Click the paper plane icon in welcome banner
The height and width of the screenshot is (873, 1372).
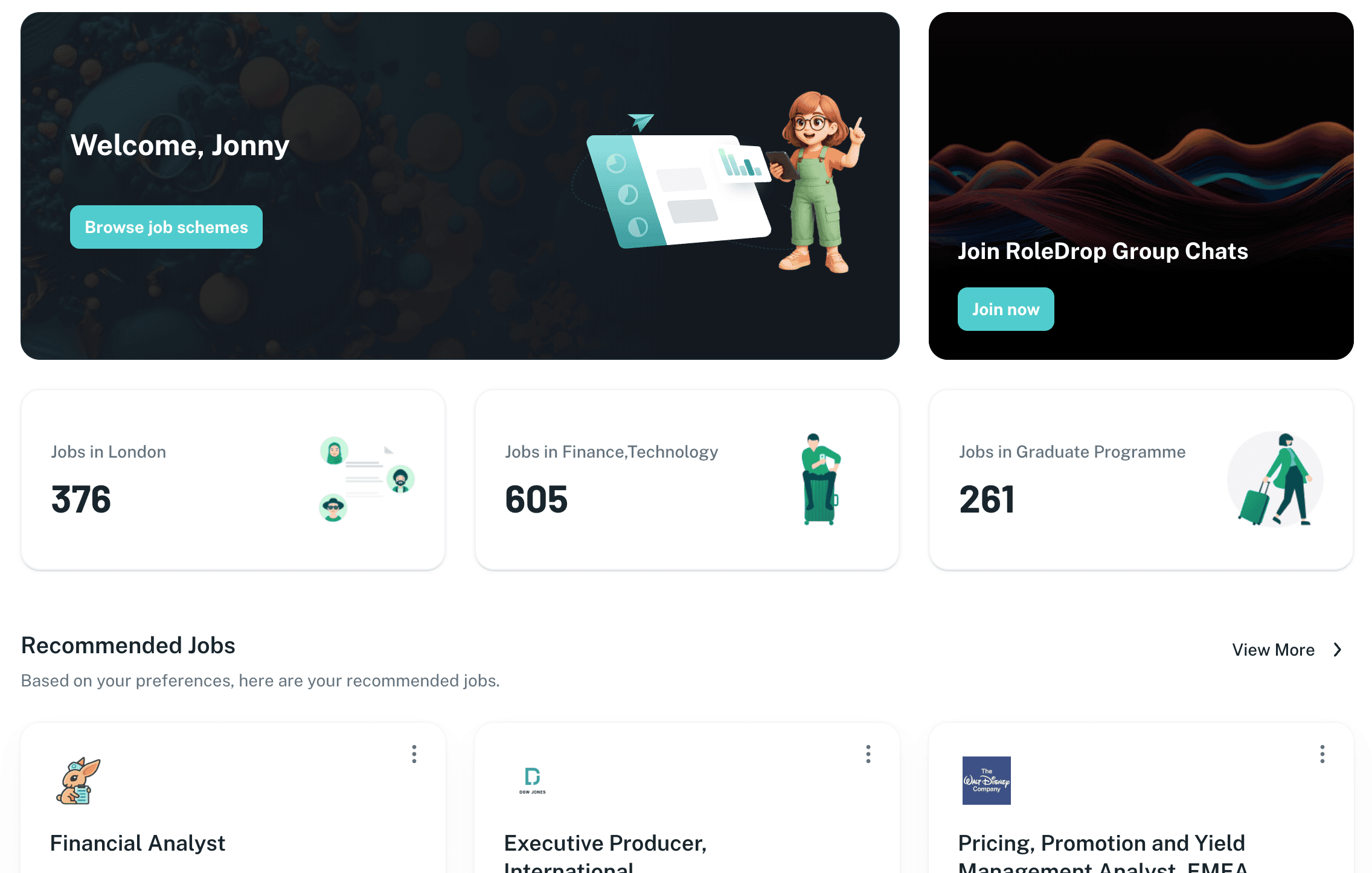click(641, 121)
